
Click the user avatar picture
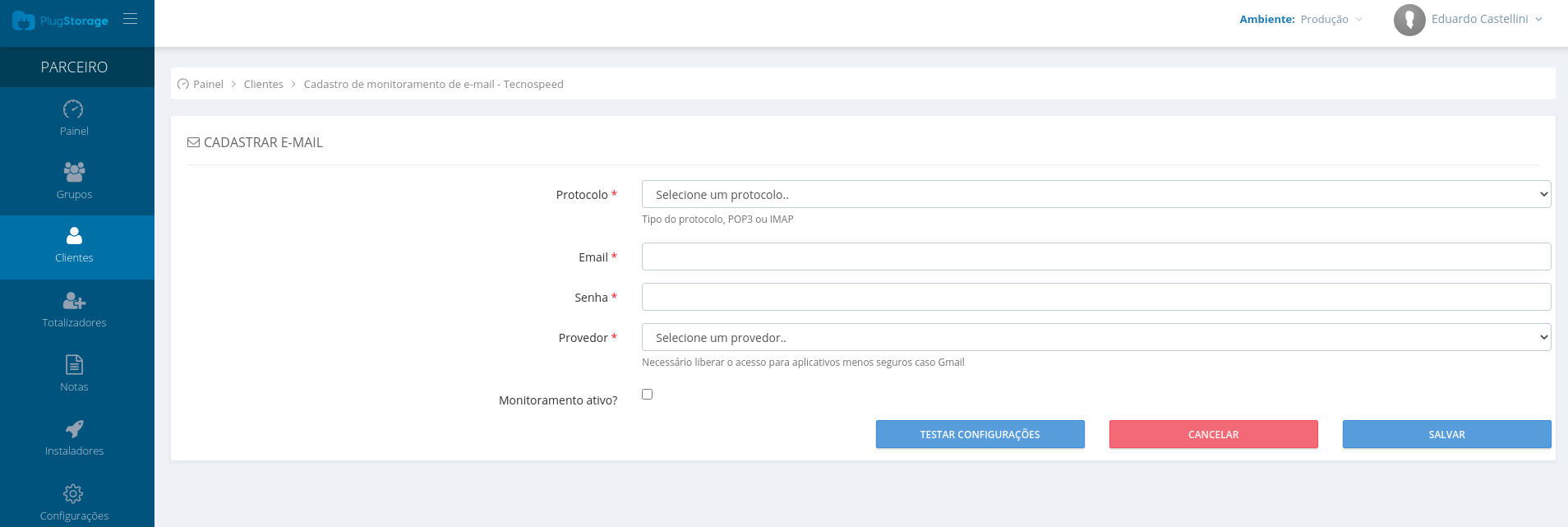[1409, 20]
